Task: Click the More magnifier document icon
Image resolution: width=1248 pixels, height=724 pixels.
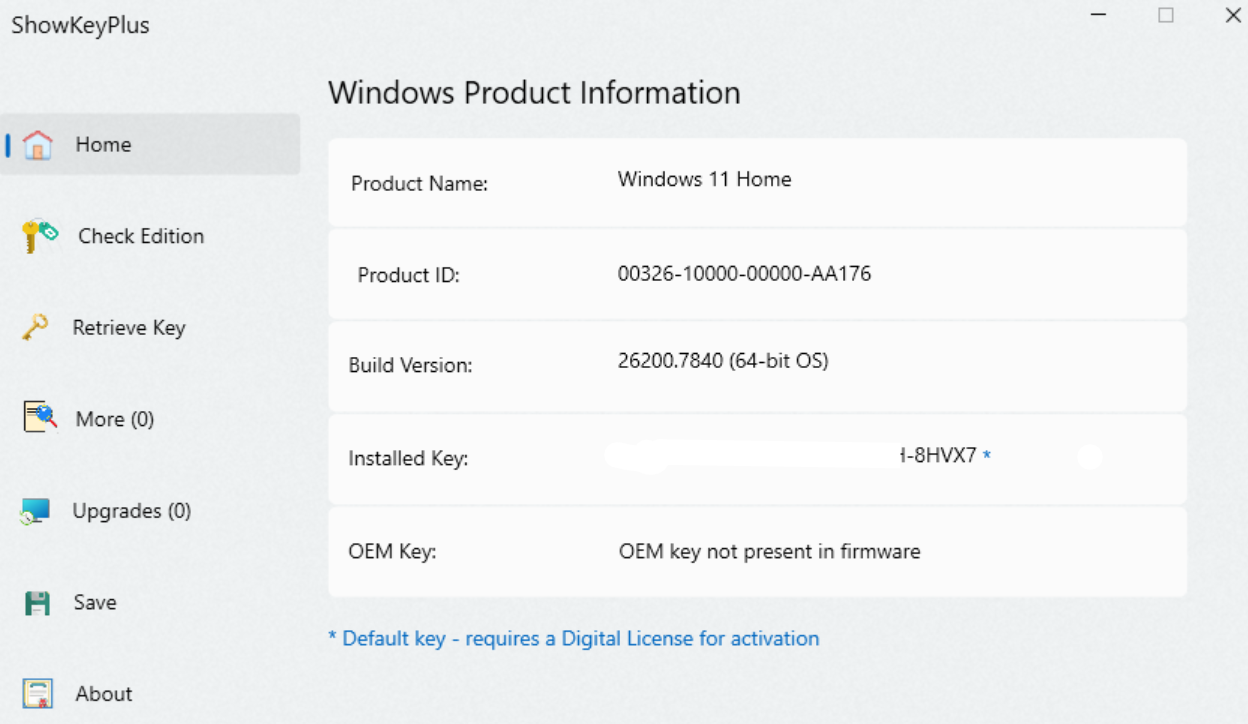Action: click(x=38, y=418)
